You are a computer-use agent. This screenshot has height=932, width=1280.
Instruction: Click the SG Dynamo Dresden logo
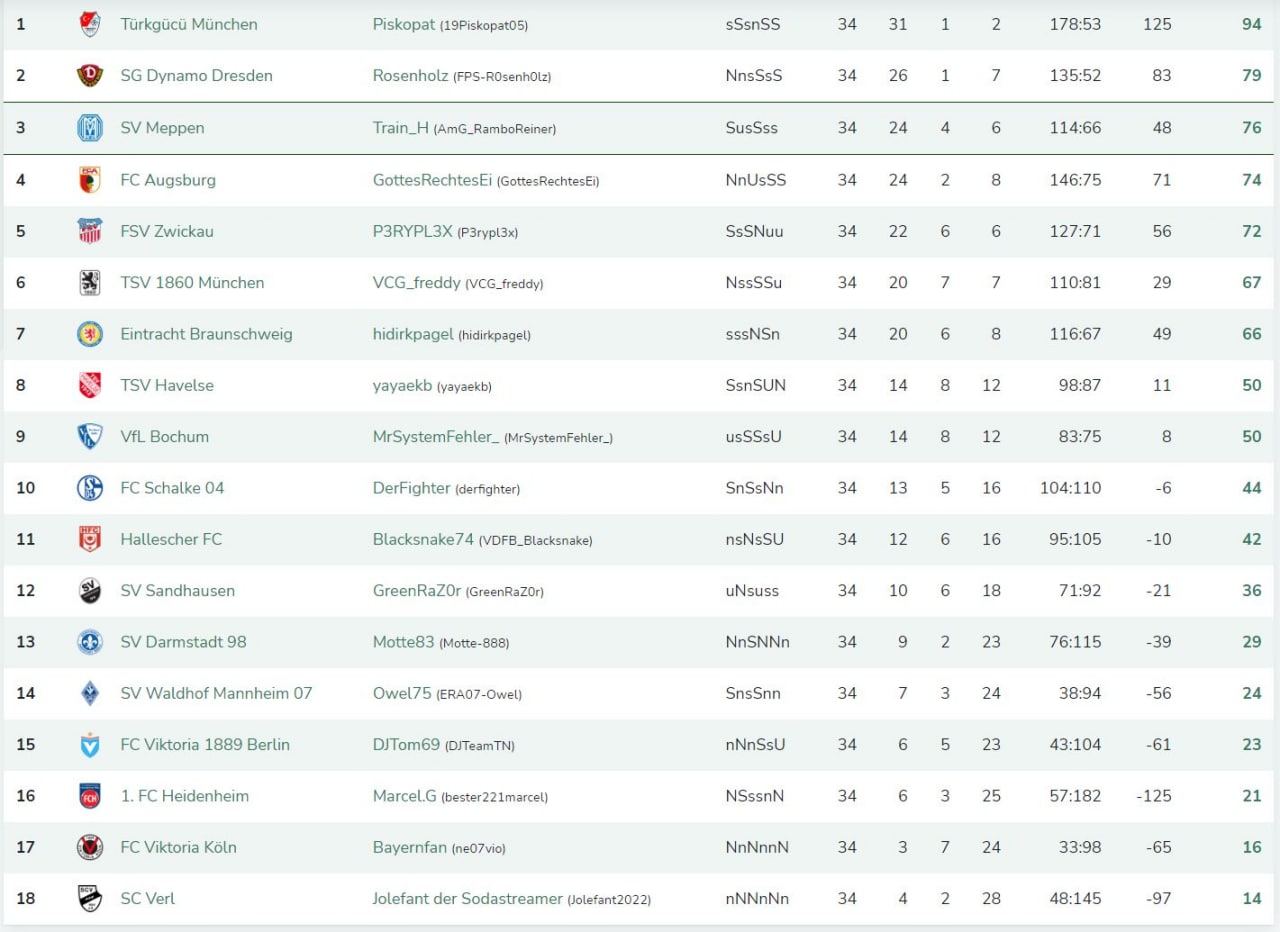(x=90, y=76)
